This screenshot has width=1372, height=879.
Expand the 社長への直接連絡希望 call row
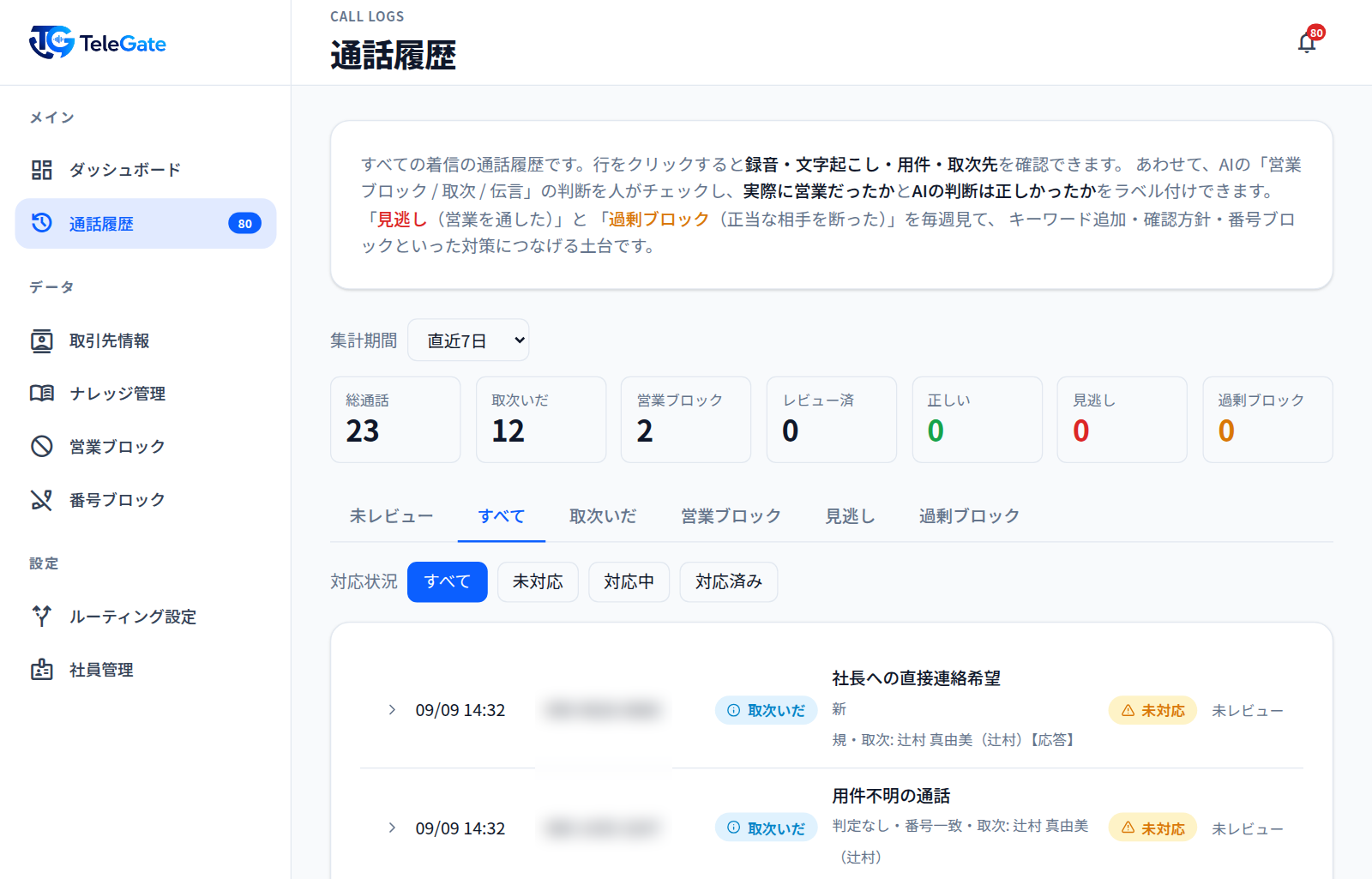[x=392, y=709]
